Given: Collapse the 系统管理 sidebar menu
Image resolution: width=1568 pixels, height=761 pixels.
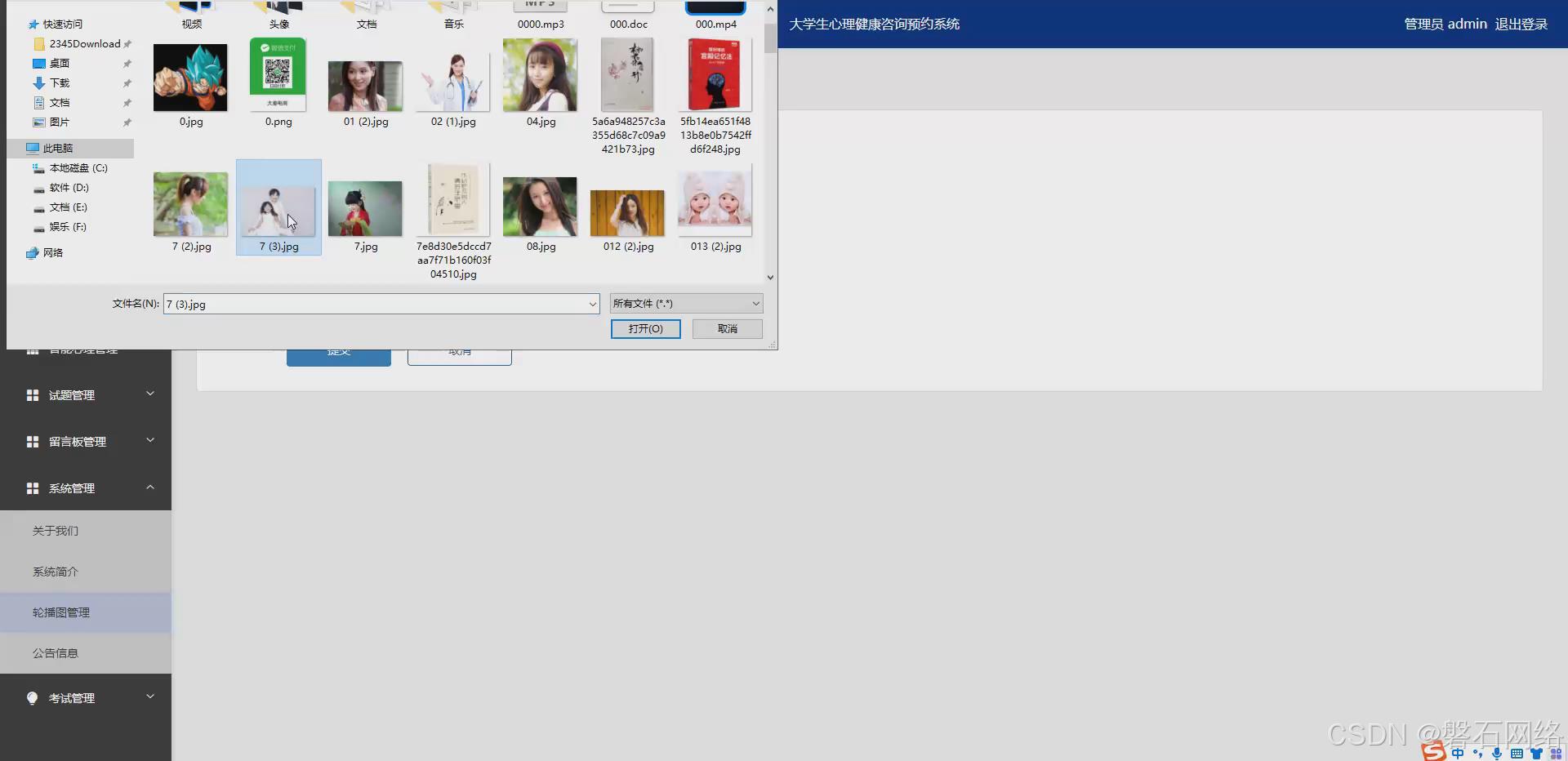Looking at the screenshot, I should (x=86, y=488).
